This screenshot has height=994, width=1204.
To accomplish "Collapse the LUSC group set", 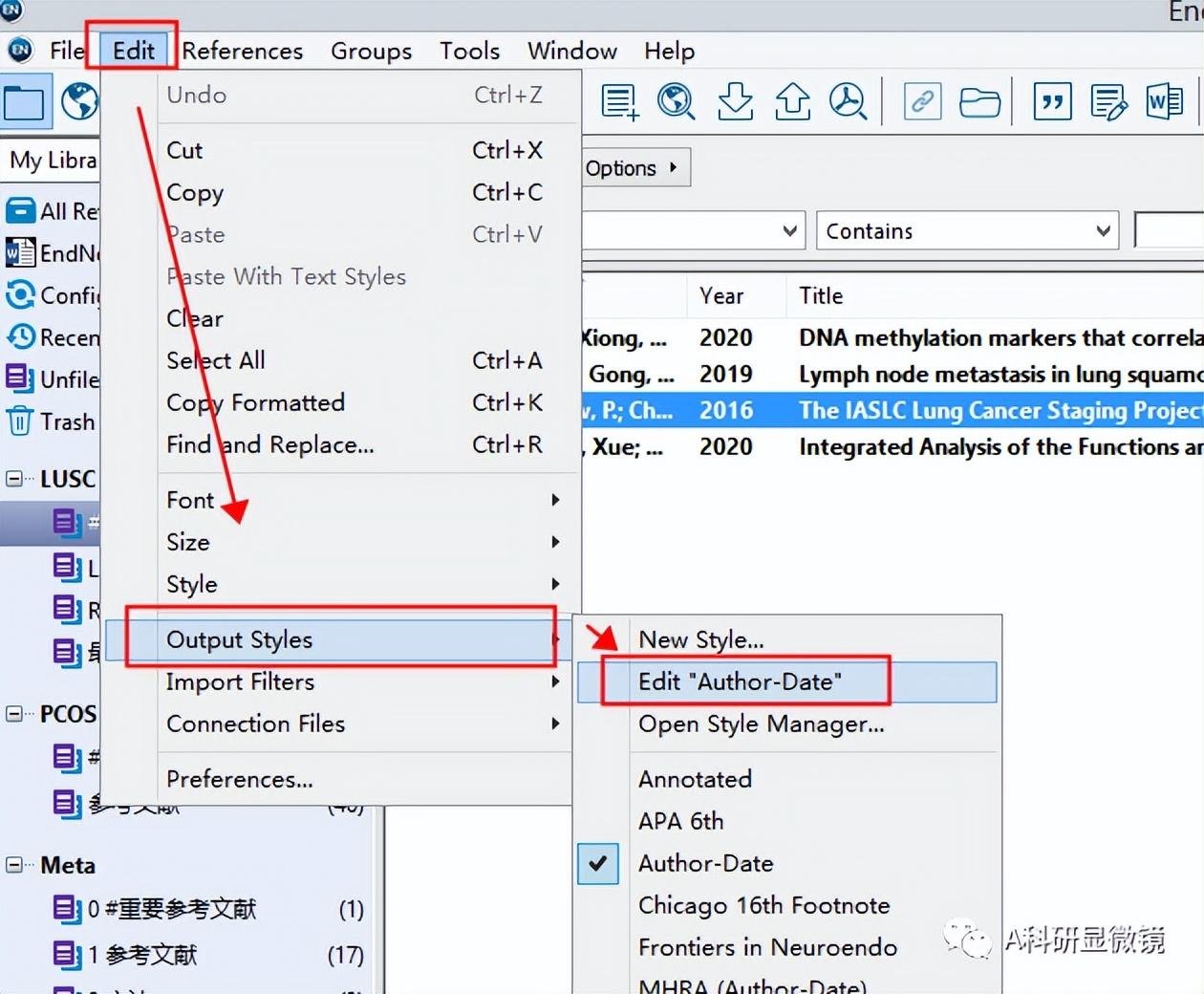I will point(14,478).
